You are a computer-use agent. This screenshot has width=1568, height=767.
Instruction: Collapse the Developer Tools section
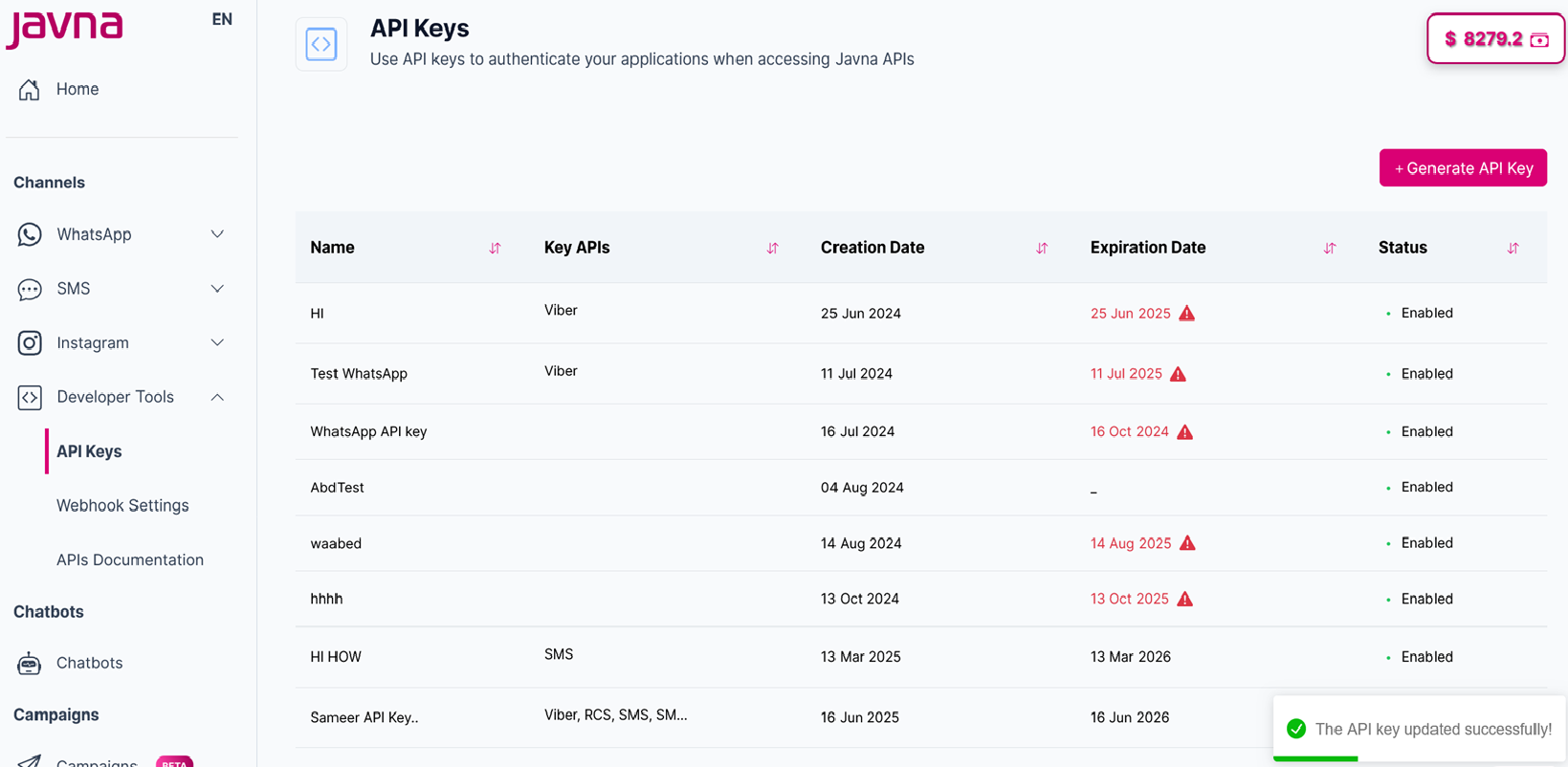coord(217,397)
